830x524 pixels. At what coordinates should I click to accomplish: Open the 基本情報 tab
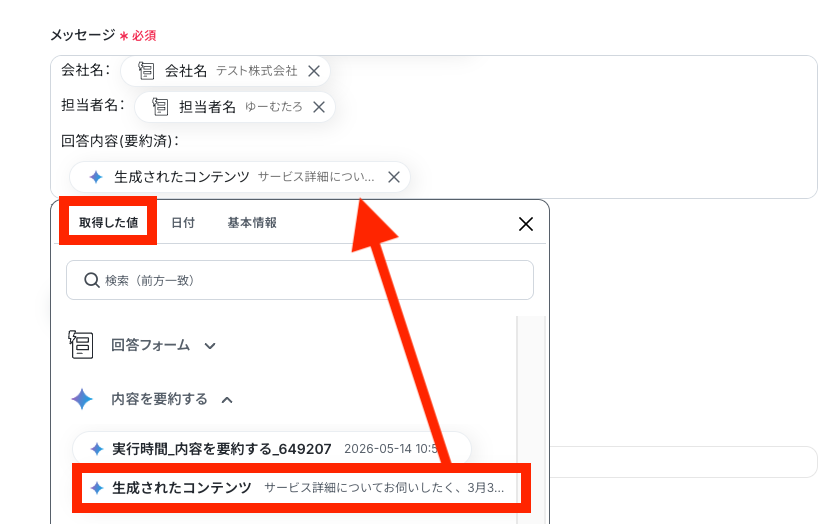pyautogui.click(x=252, y=223)
